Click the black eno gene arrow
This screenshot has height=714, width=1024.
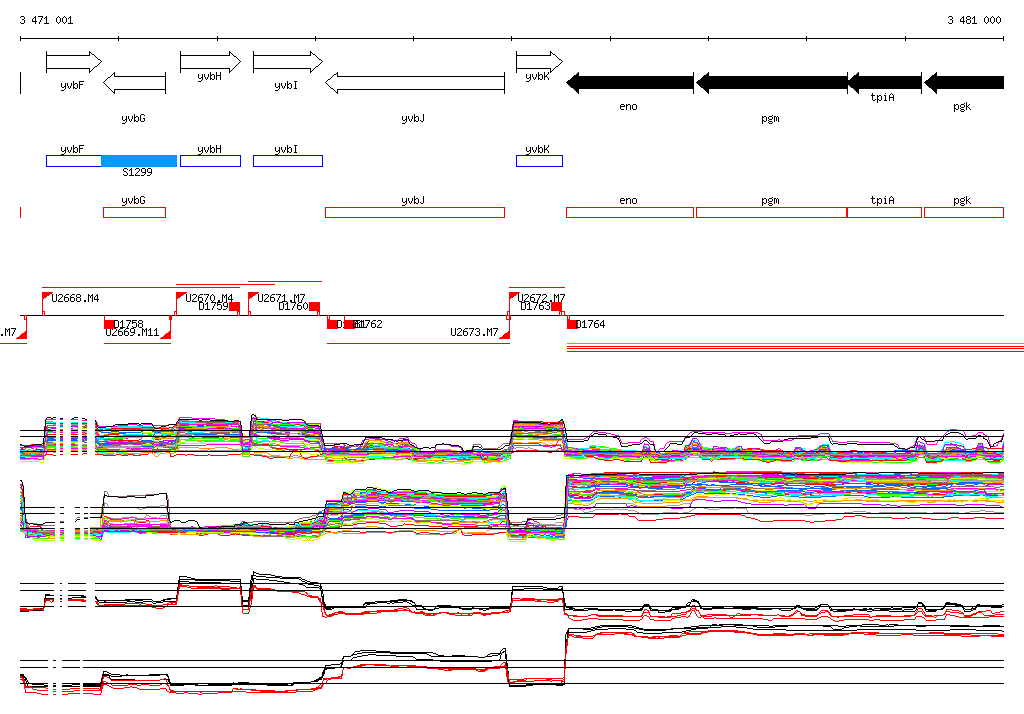630,83
